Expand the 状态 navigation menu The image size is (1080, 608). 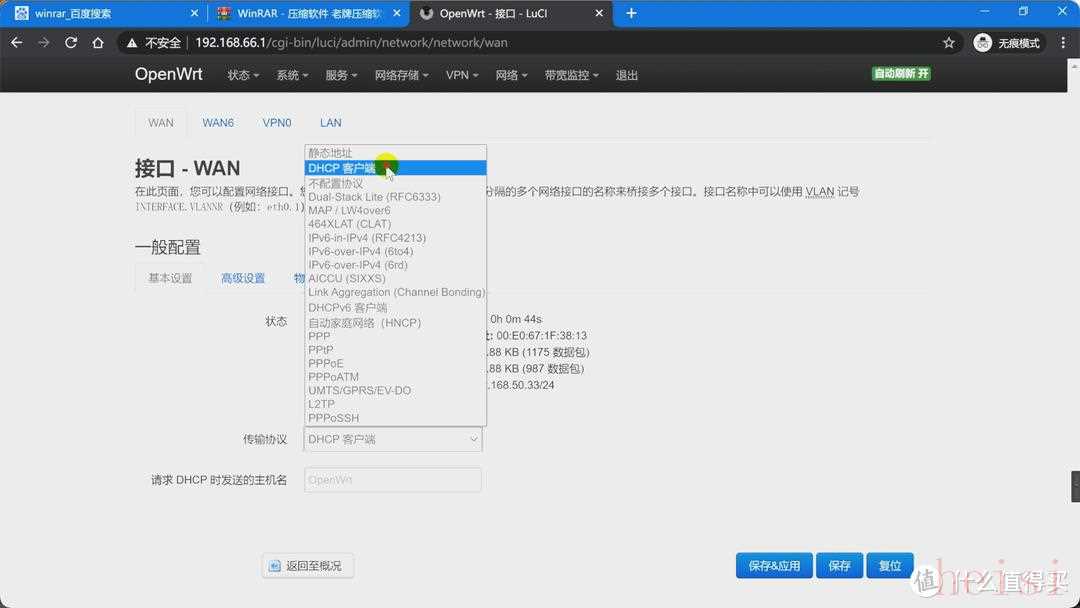pyautogui.click(x=242, y=75)
